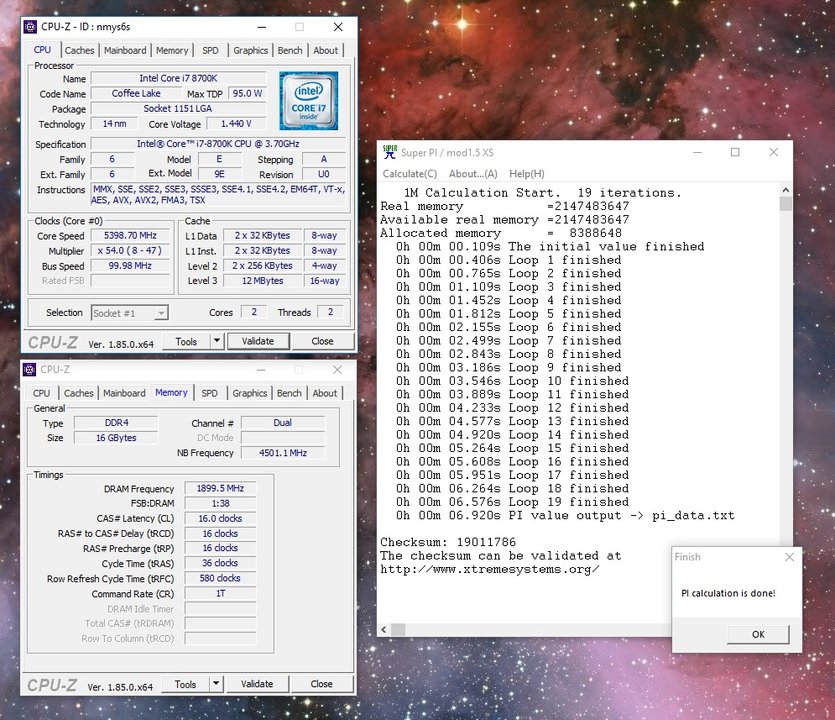Image resolution: width=835 pixels, height=720 pixels.
Task: Open Mainboard tab in bottom CPU-Z window
Action: click(x=124, y=393)
